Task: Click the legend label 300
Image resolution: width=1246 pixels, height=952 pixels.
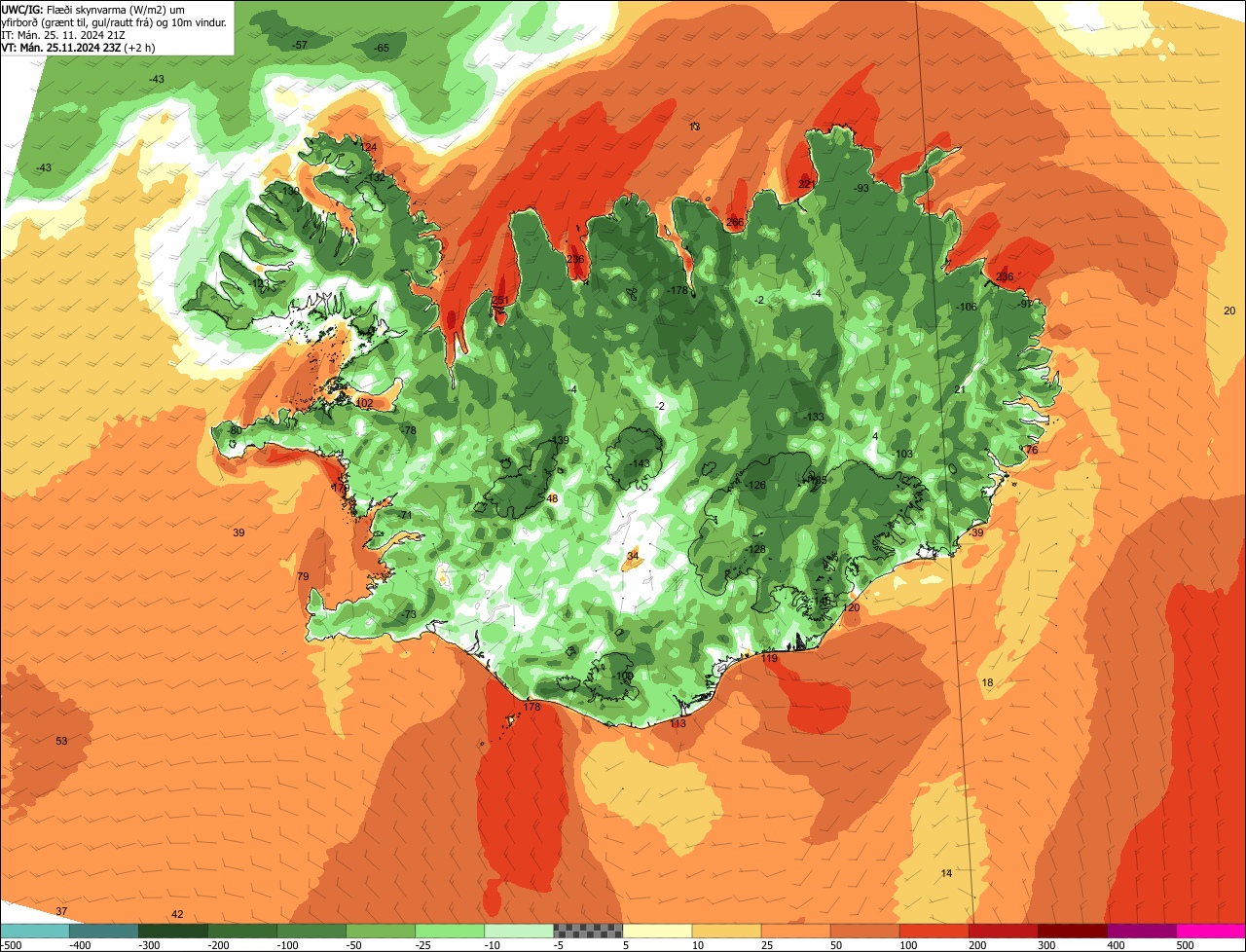Action: (x=1046, y=945)
